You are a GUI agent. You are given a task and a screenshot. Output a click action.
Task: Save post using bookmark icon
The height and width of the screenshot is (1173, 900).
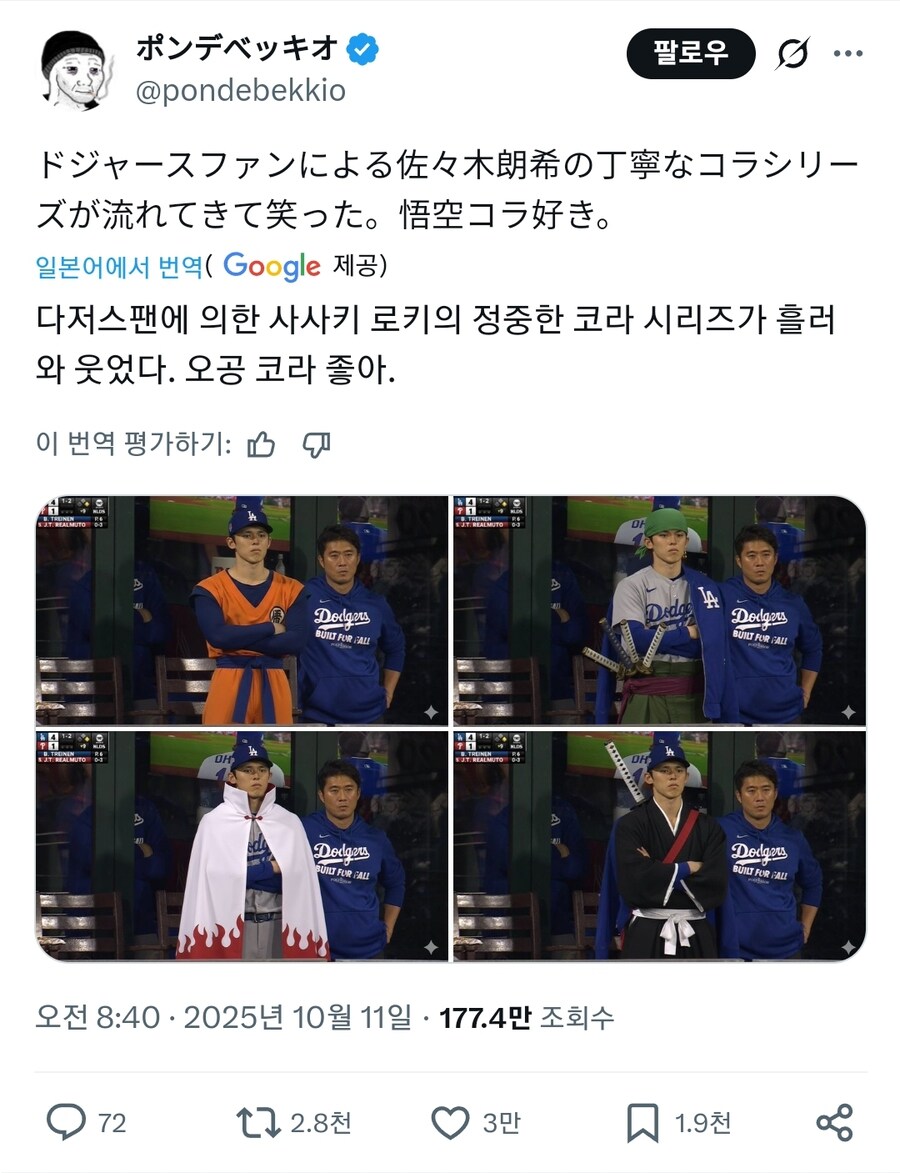coord(643,1123)
